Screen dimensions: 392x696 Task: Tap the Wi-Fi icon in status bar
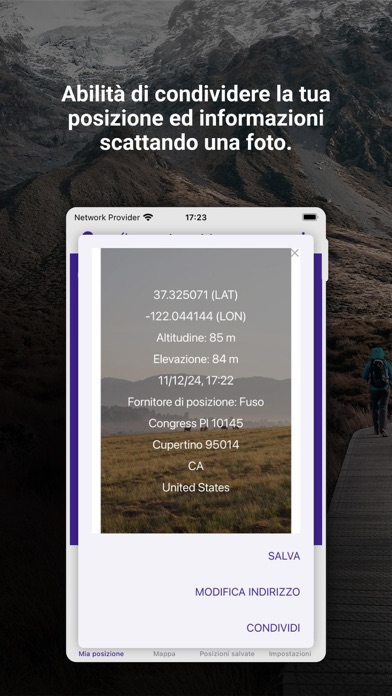[148, 218]
